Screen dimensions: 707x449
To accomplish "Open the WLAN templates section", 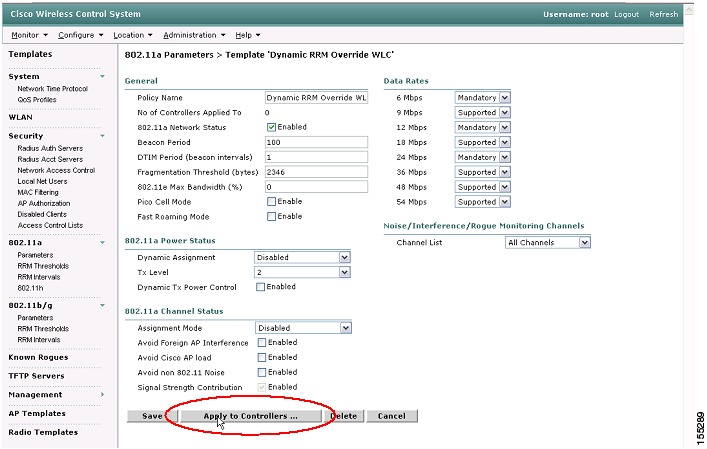I will coord(20,117).
